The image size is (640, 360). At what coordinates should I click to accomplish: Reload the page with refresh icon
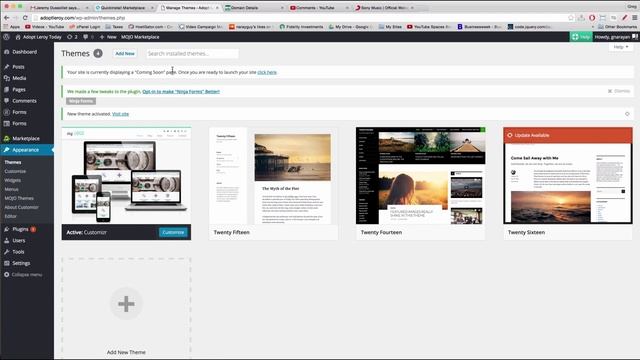pos(25,18)
